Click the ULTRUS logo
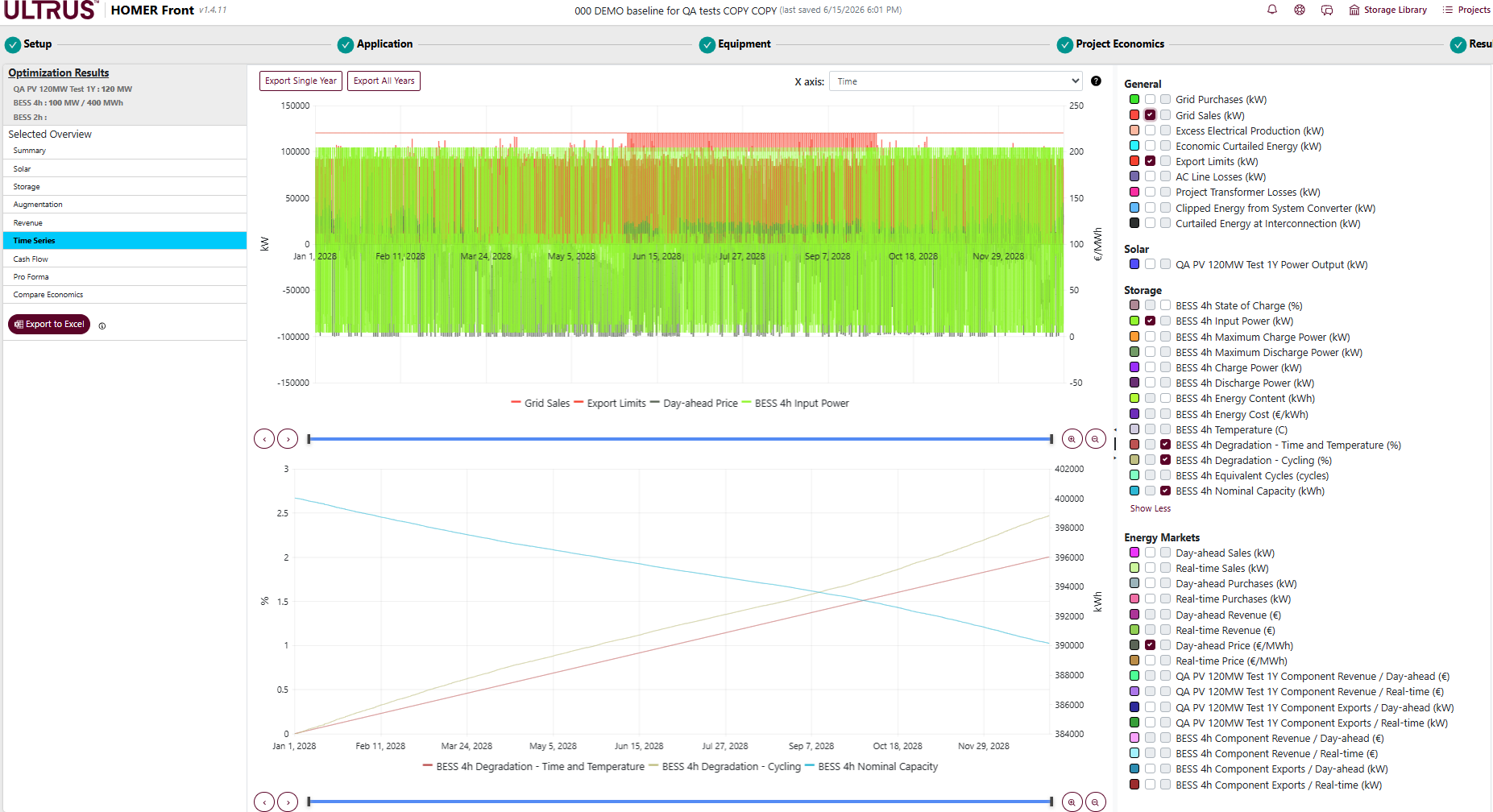1493x812 pixels. pyautogui.click(x=51, y=10)
